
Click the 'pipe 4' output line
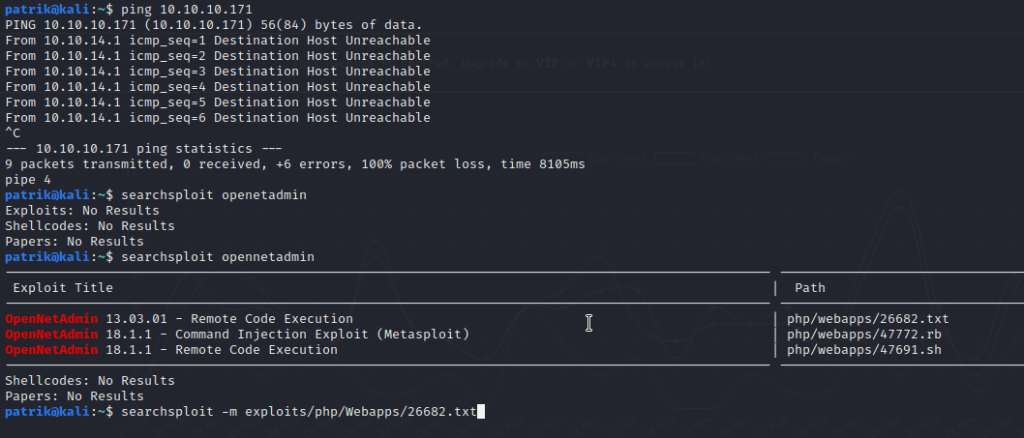[26, 179]
